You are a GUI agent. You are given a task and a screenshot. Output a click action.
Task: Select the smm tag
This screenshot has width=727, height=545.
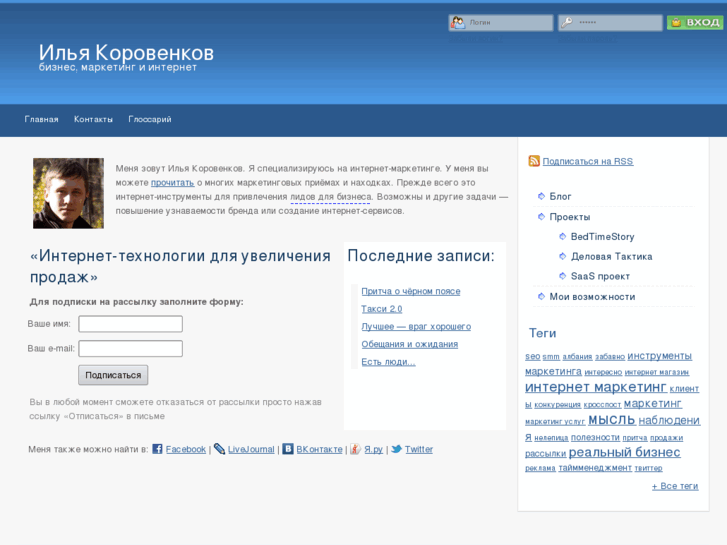551,357
